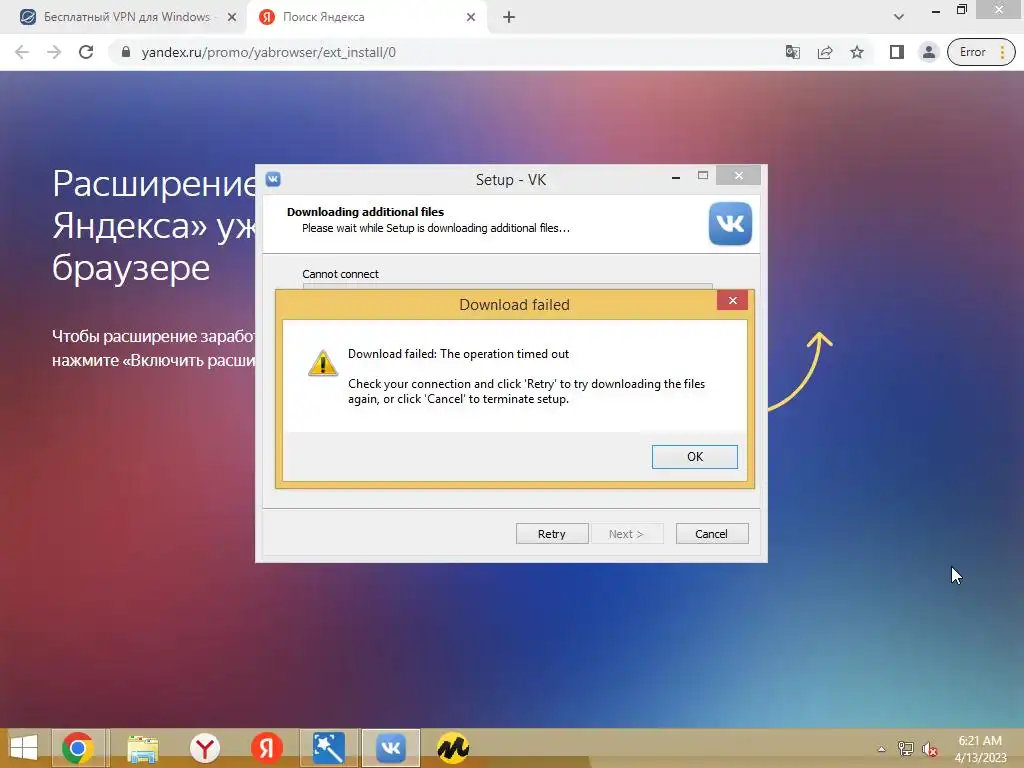1024x768 pixels.
Task: Bookmark this page with the star
Action: [857, 52]
